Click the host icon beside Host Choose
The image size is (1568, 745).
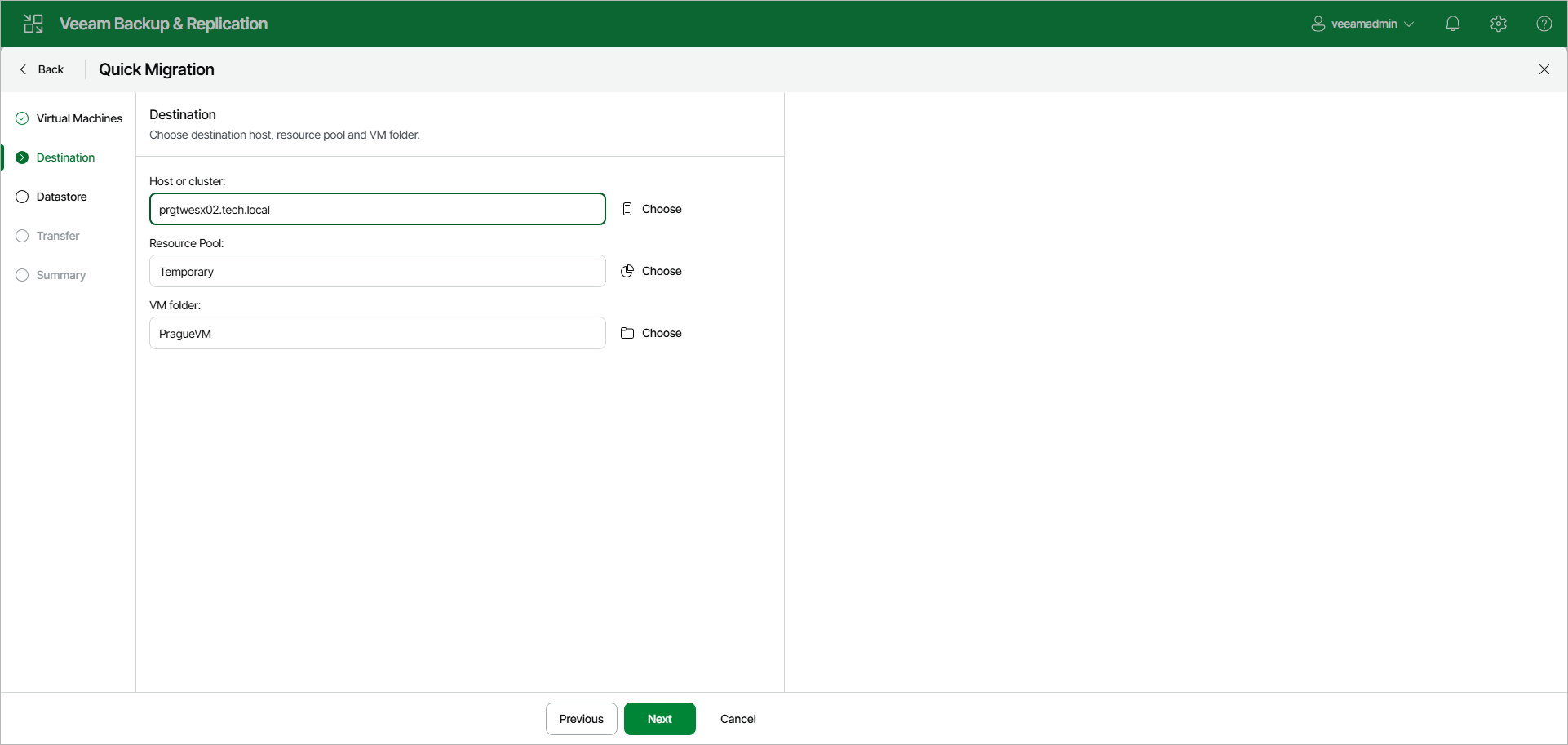tap(627, 209)
